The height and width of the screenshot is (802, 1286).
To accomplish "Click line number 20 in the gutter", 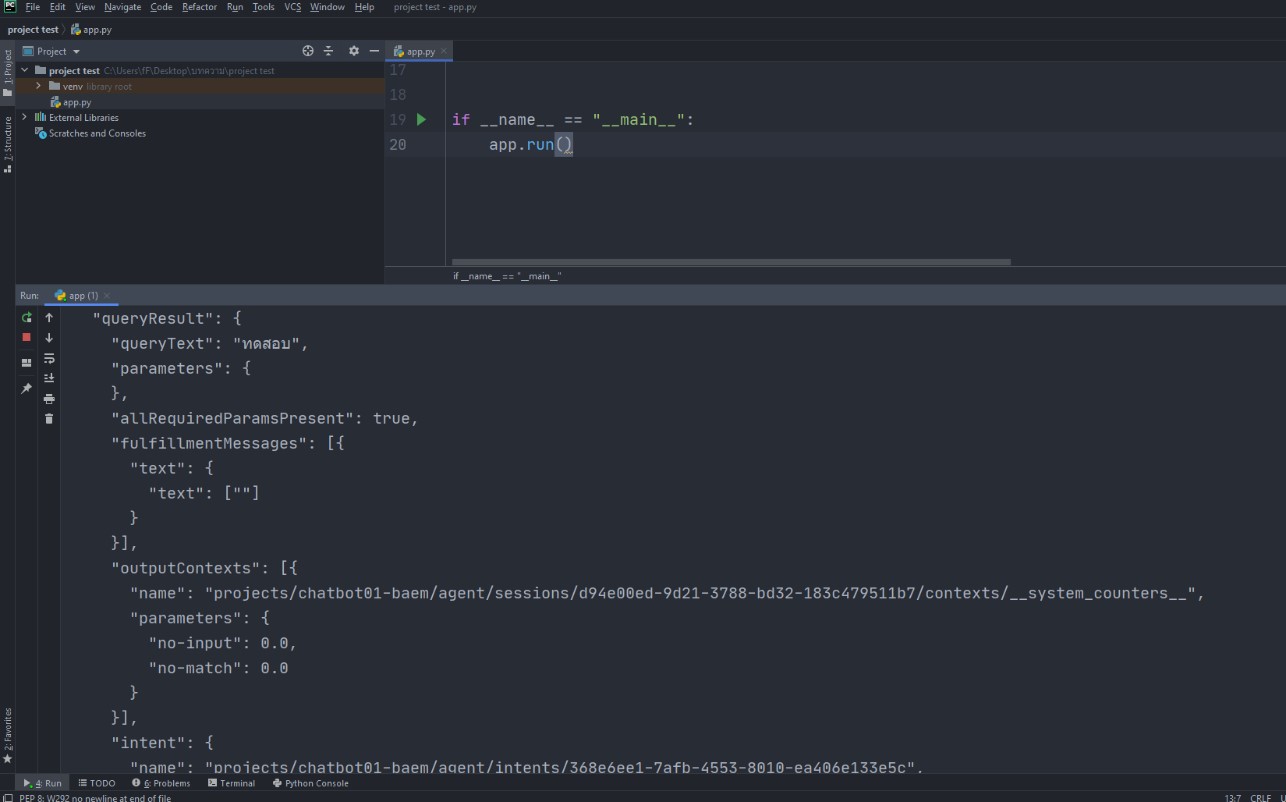I will tap(398, 144).
